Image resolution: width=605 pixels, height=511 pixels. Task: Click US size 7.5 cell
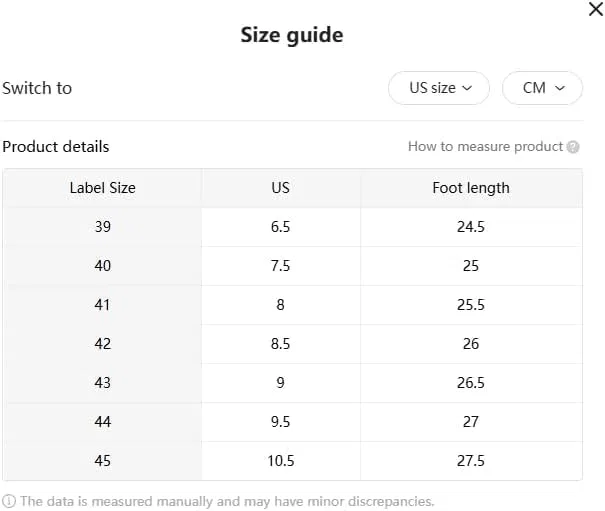coord(281,266)
